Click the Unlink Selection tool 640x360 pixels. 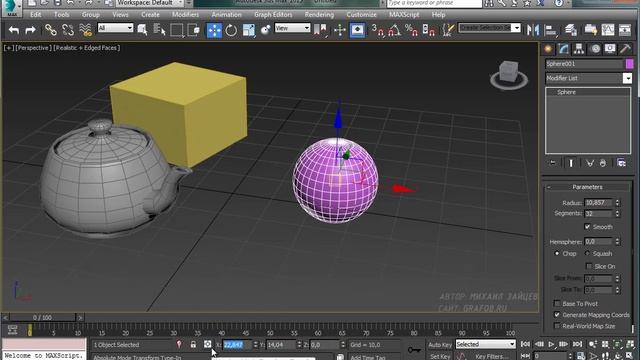pyautogui.click(x=68, y=30)
